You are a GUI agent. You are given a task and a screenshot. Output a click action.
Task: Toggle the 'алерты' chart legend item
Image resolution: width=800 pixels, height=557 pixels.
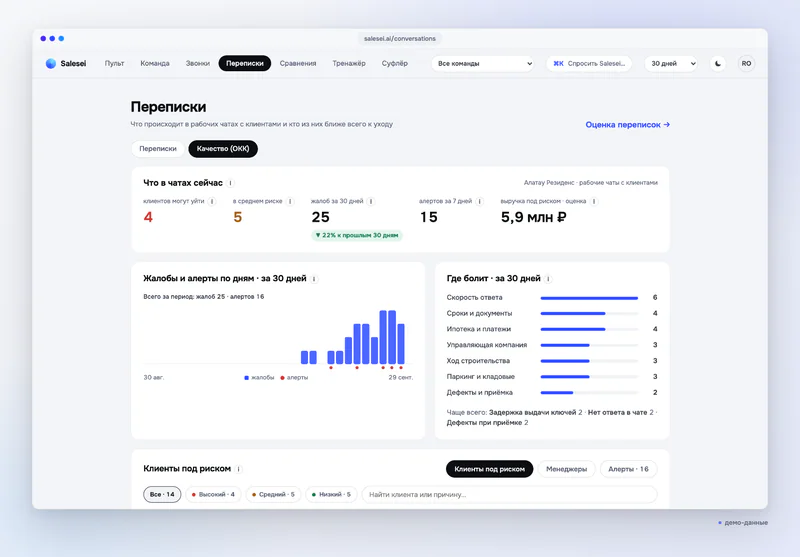294,377
